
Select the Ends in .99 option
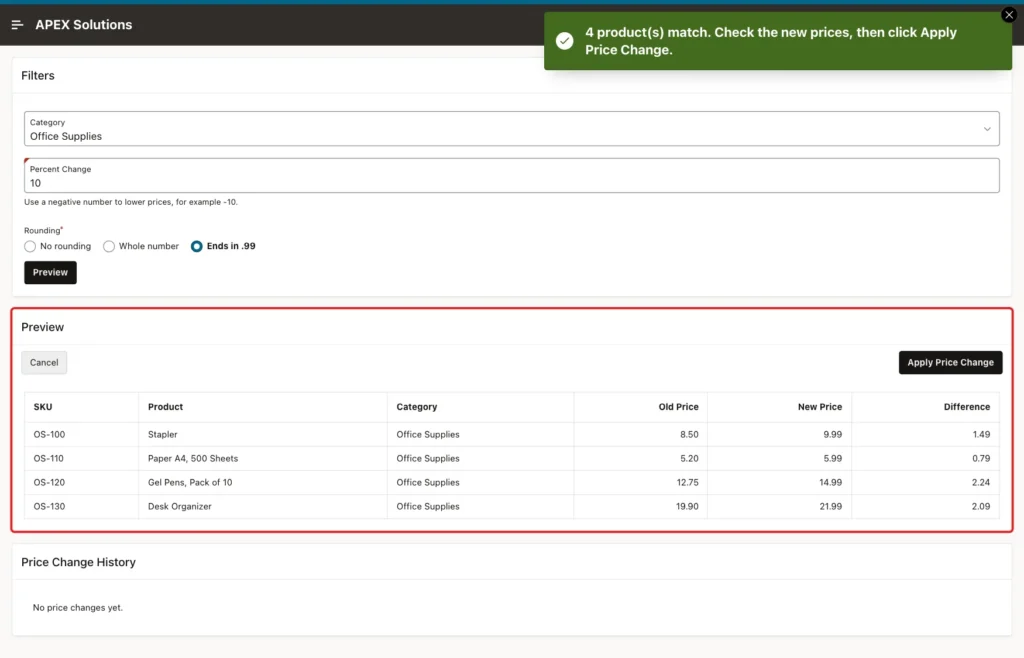197,246
